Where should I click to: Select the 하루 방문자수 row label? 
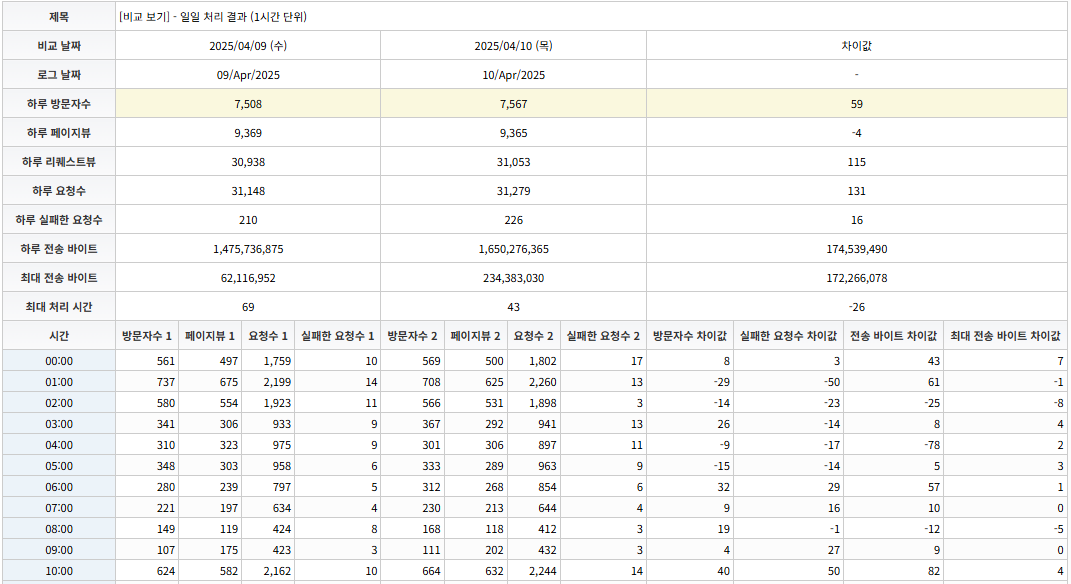click(x=59, y=104)
